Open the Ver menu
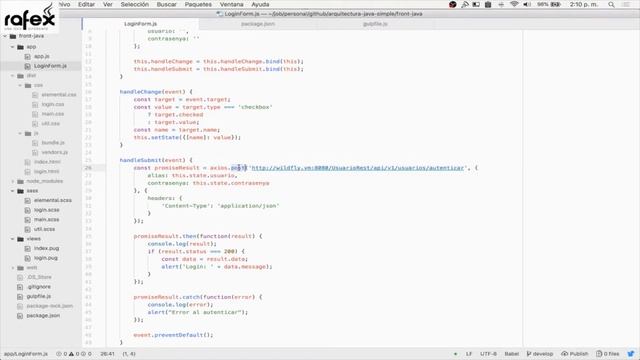The image size is (640, 360). tap(108, 4)
